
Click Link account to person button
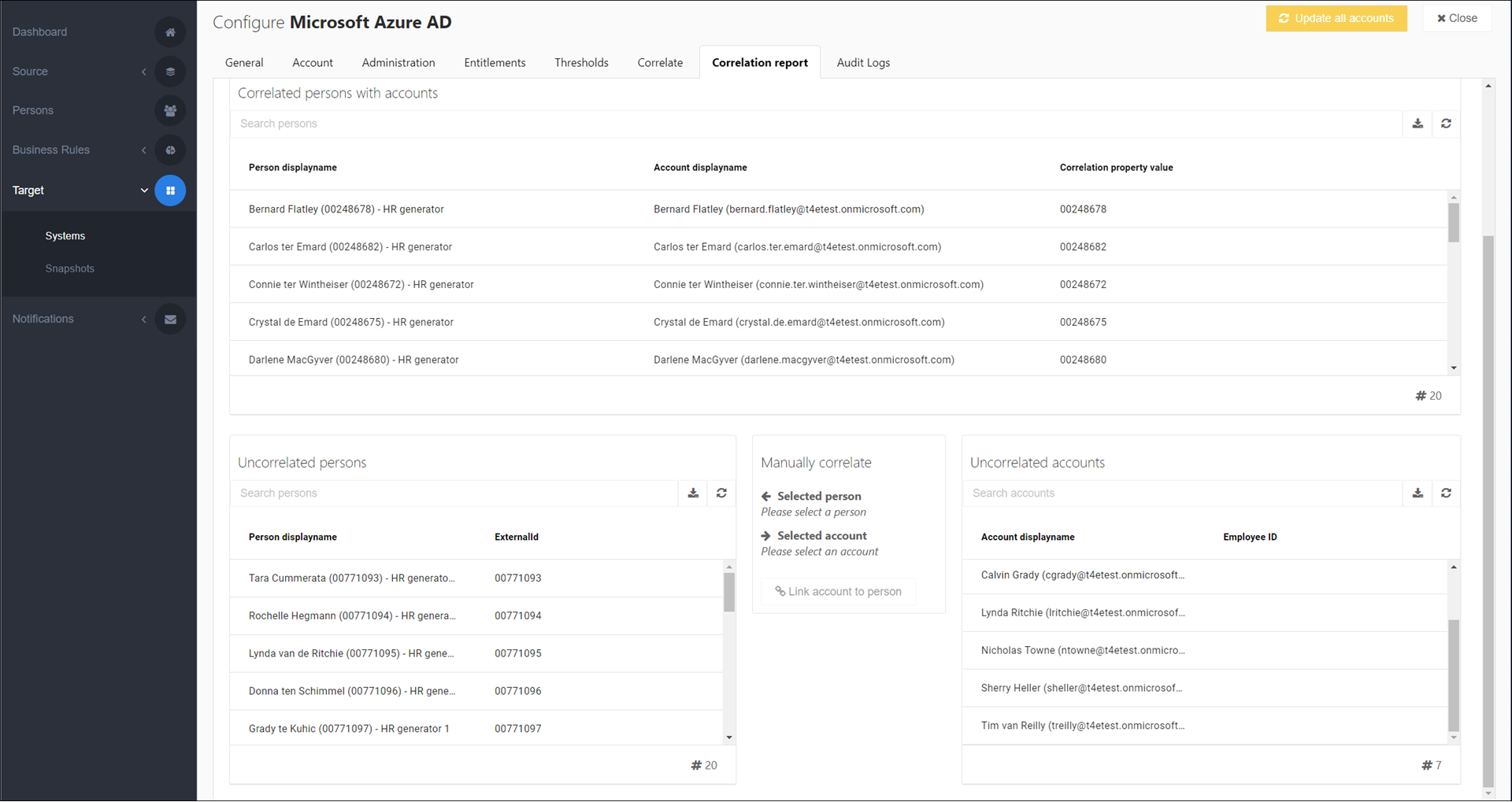[x=839, y=592]
